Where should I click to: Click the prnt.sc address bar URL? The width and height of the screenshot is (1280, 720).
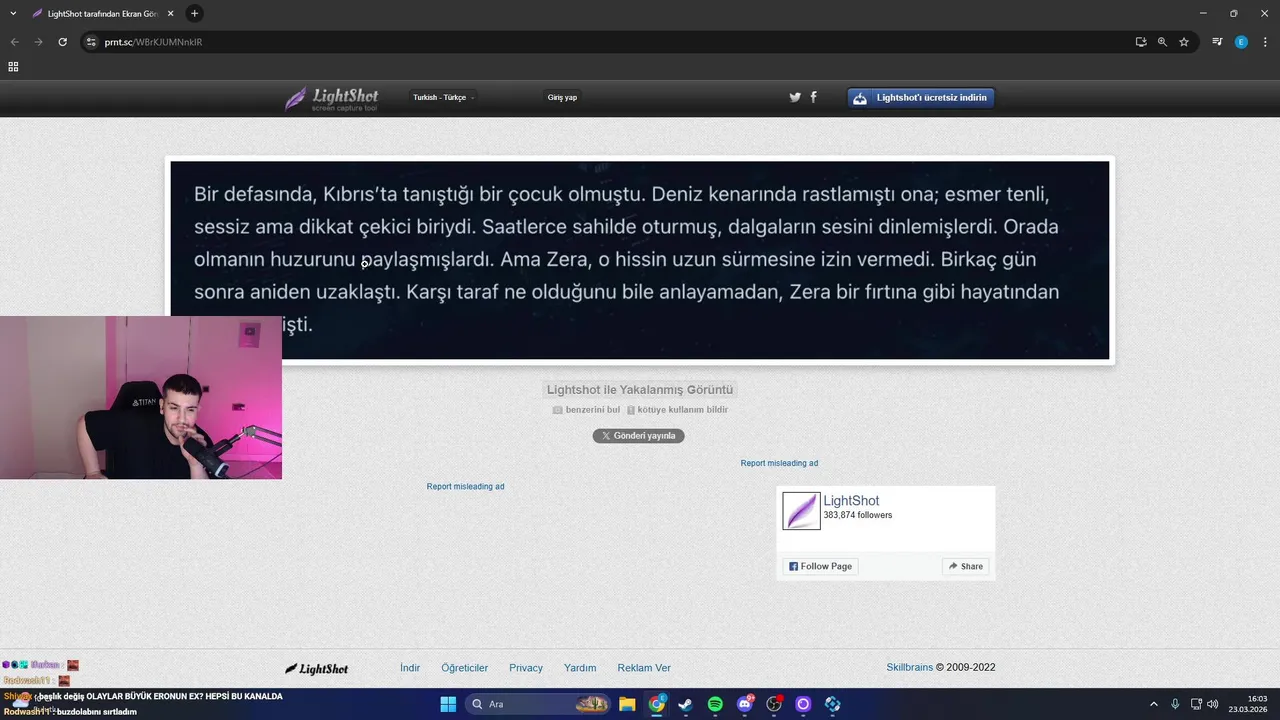153,42
